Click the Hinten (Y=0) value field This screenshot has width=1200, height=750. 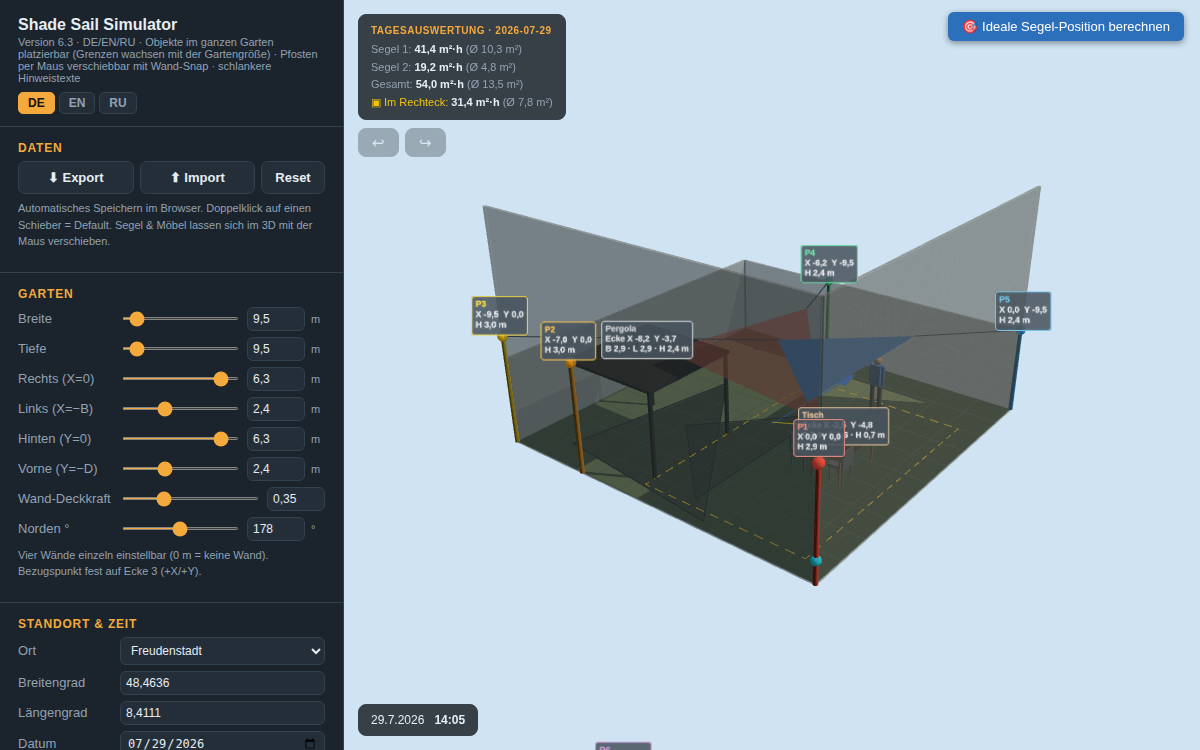click(276, 439)
